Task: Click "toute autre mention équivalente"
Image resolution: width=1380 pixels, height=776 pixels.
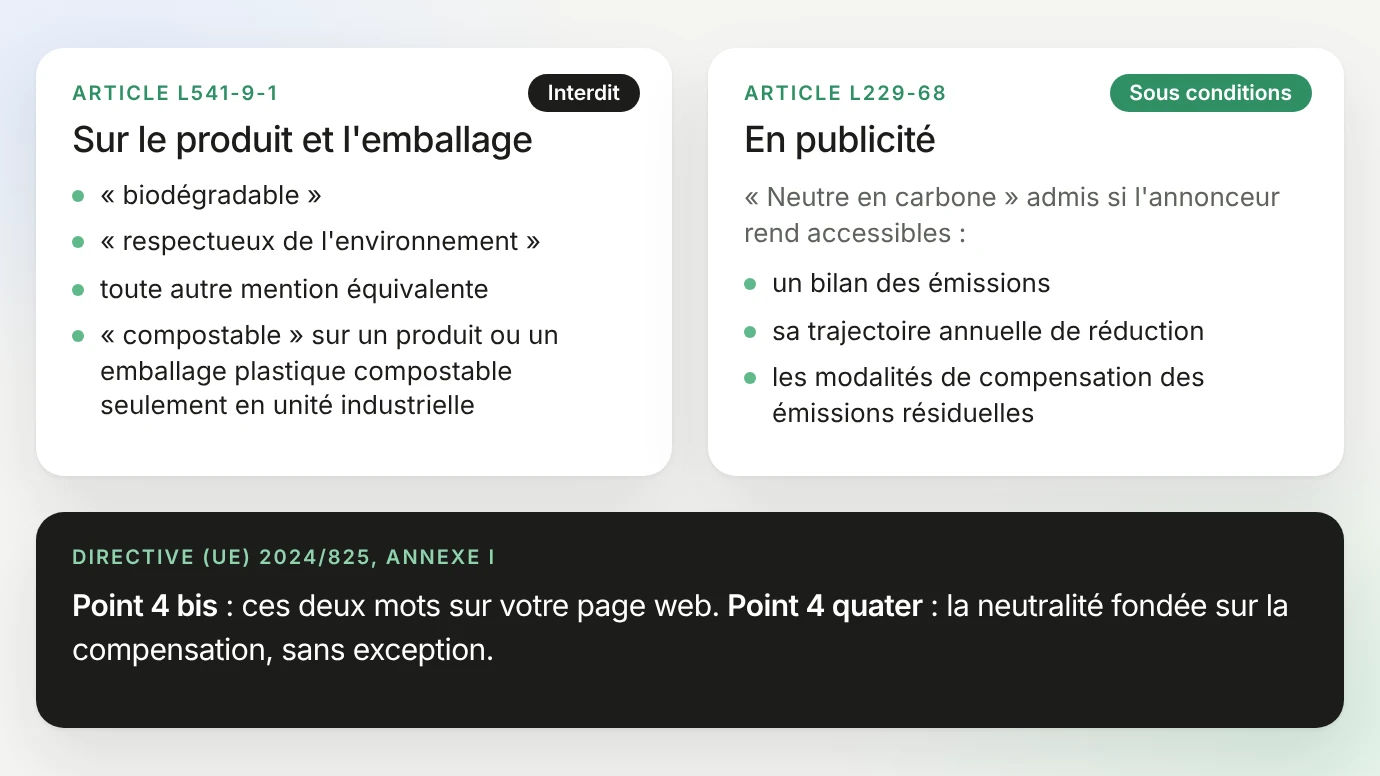Action: pos(294,289)
